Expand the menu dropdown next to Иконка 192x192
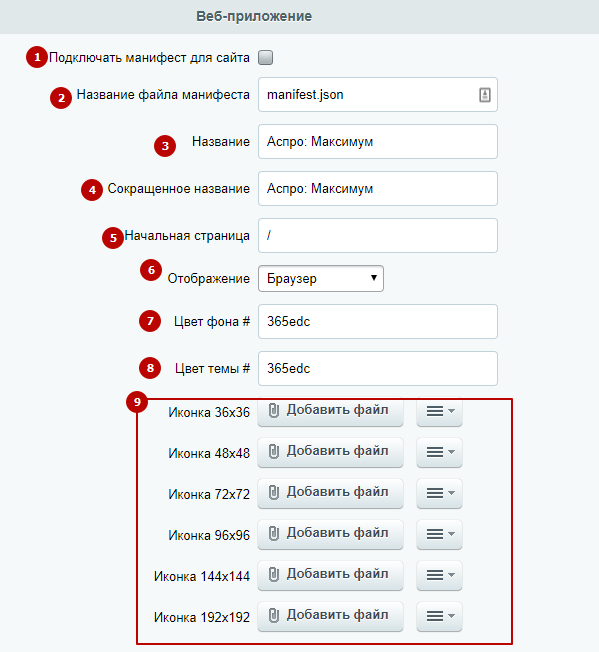This screenshot has width=599, height=652. (439, 616)
